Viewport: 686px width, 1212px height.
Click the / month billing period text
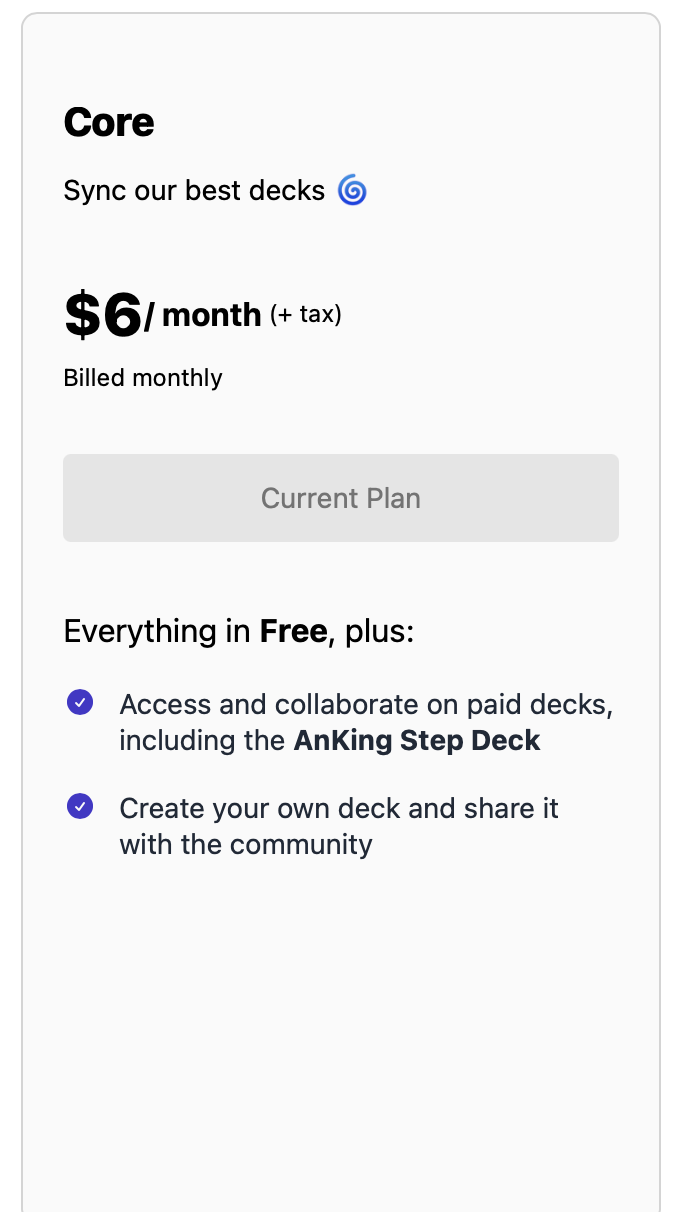coord(203,315)
